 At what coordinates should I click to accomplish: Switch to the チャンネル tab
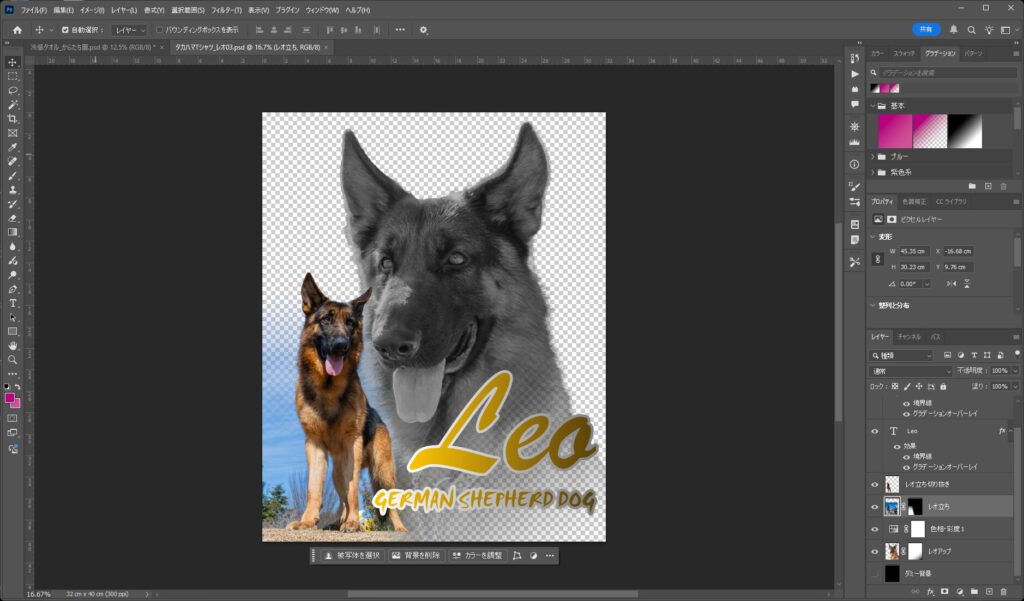pos(909,337)
